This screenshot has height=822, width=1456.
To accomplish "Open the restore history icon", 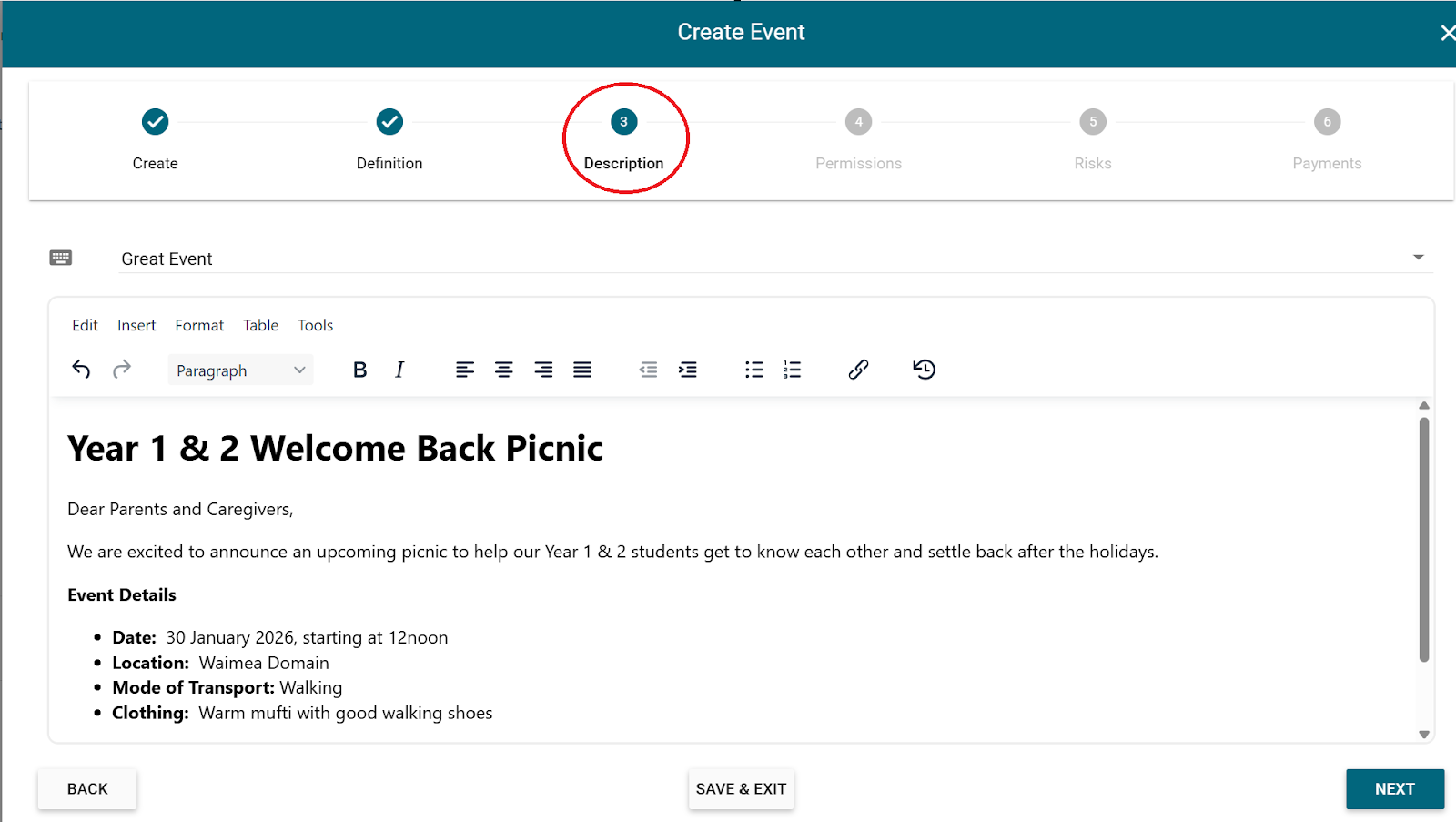I will click(x=924, y=370).
